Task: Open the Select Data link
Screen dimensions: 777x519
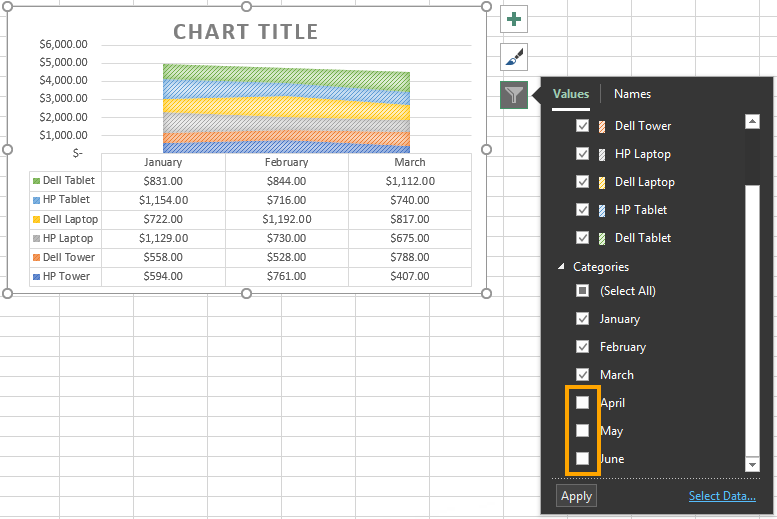Action: click(x=722, y=496)
